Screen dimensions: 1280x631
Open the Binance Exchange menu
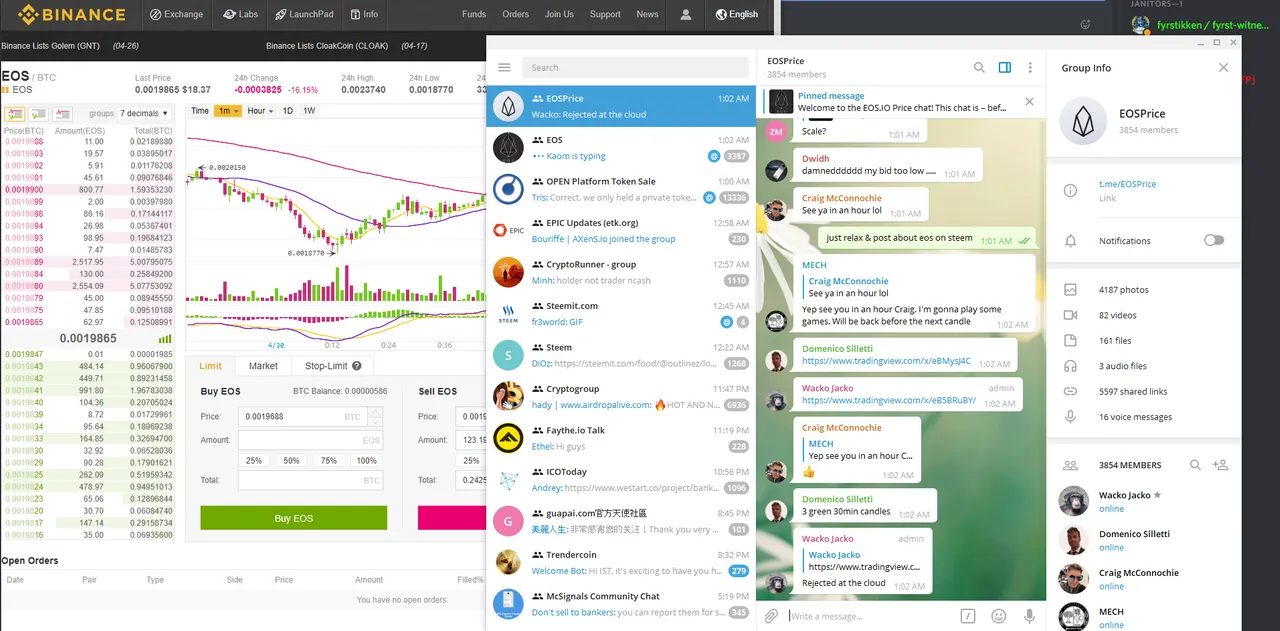pyautogui.click(x=176, y=15)
